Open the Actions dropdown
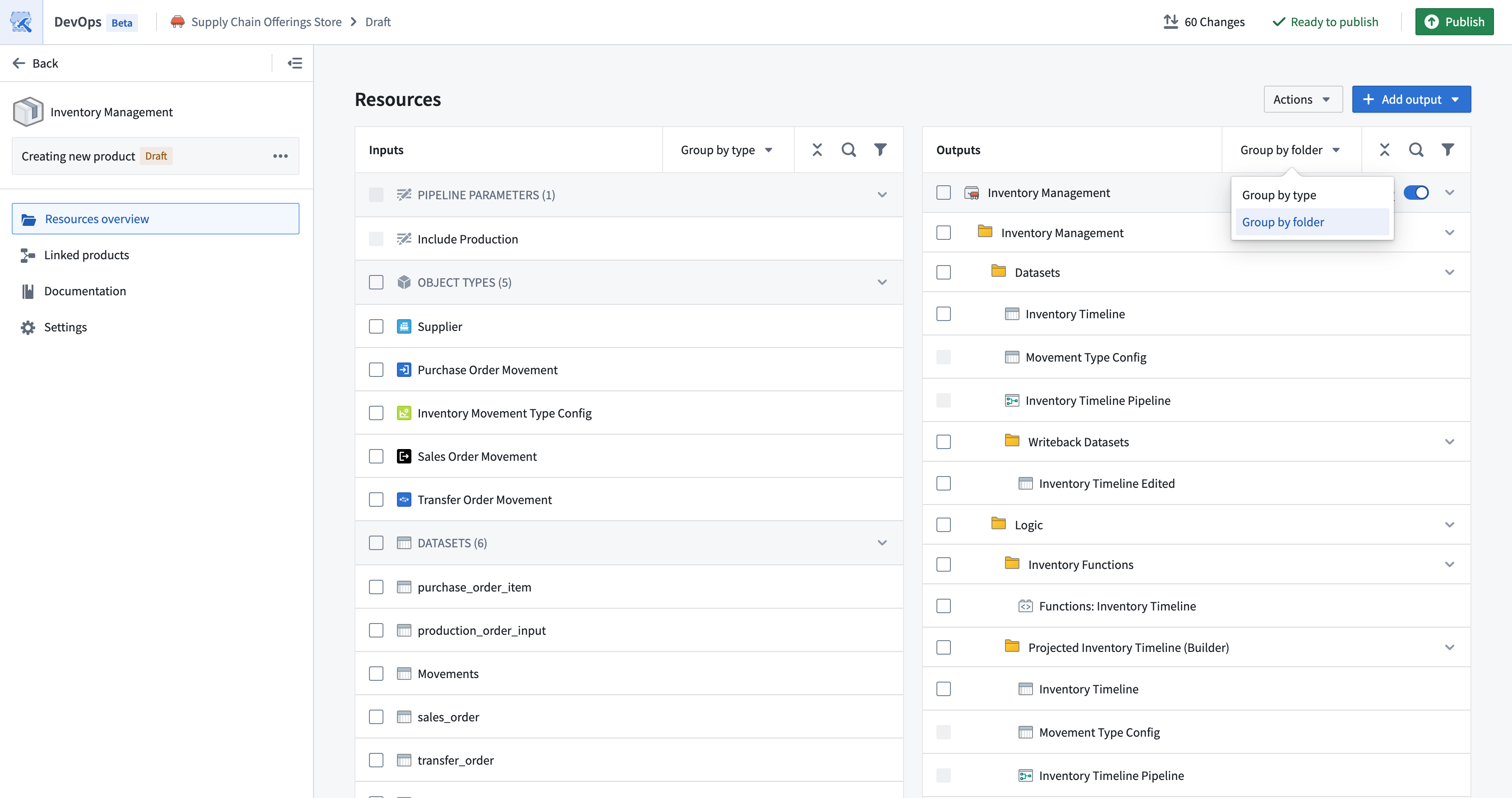 click(1302, 99)
